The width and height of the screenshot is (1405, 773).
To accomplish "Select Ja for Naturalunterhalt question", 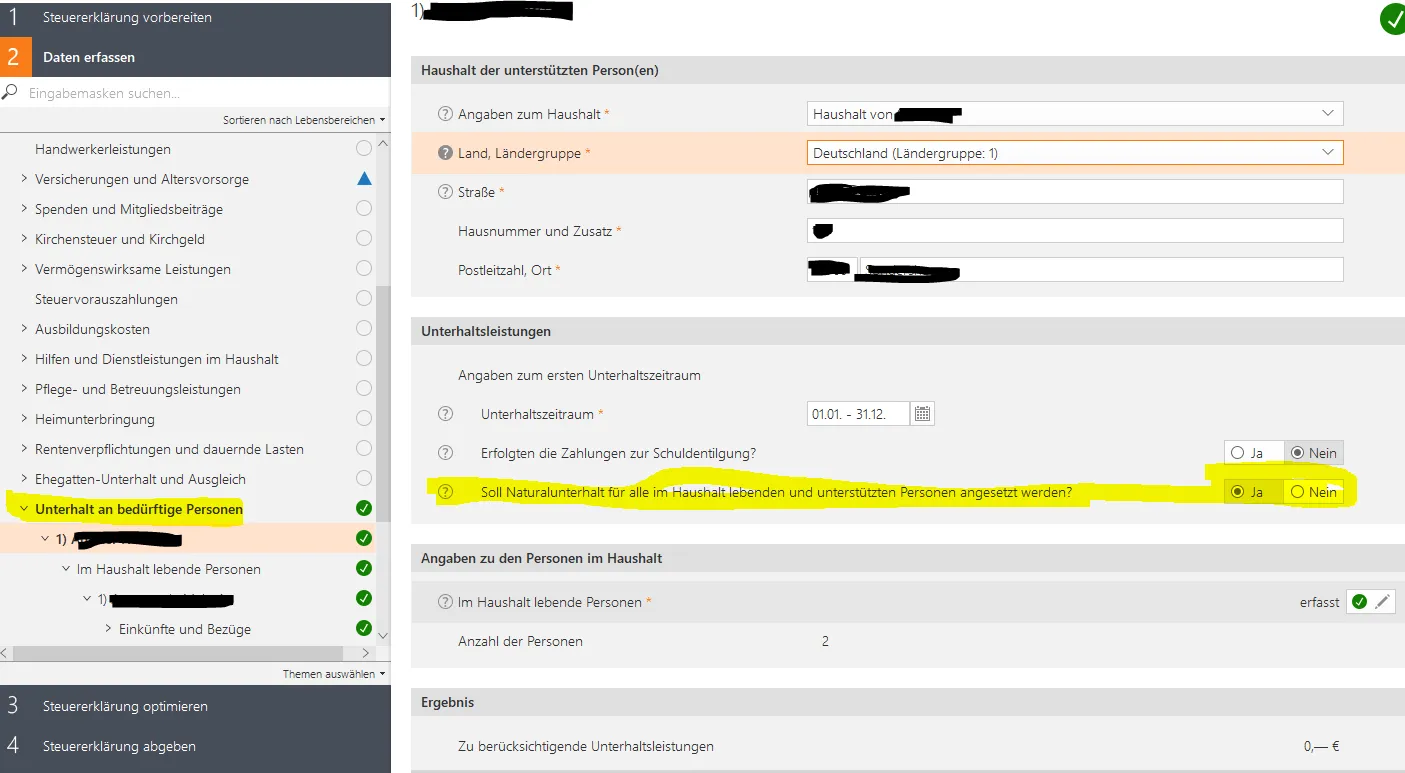I will (x=1238, y=492).
